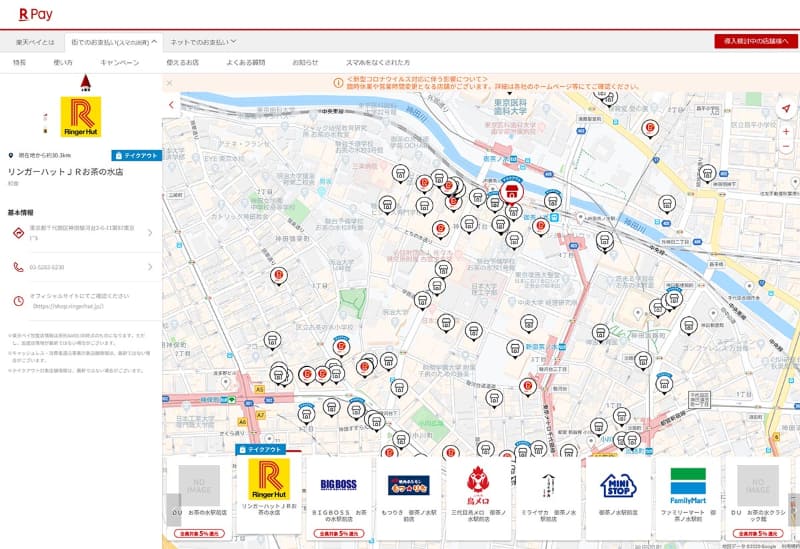The height and width of the screenshot is (549, 800).
Task: Click the lone red pin near 1丁目 on the west
Action: pyautogui.click(x=279, y=276)
